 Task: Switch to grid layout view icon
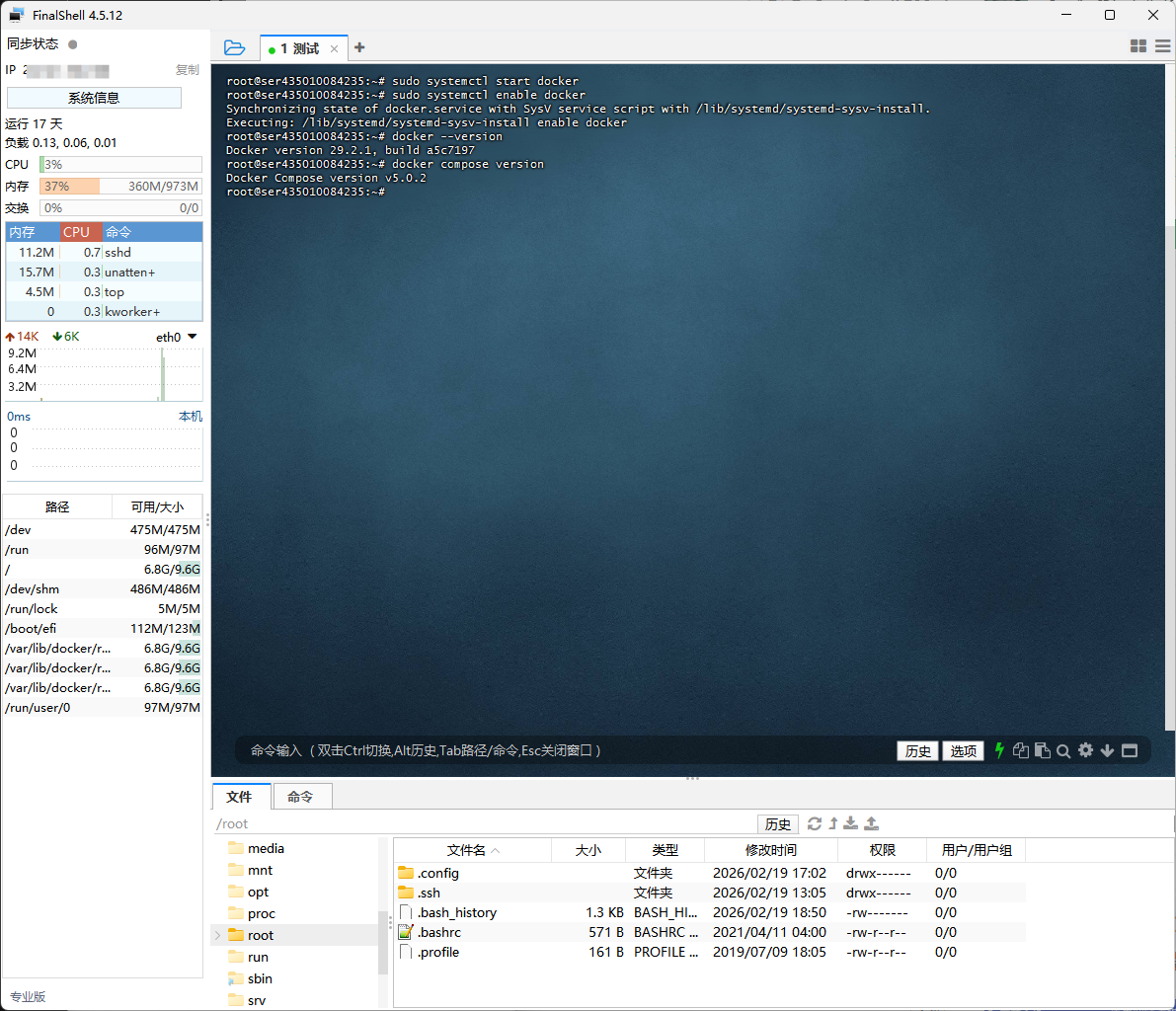[x=1137, y=46]
